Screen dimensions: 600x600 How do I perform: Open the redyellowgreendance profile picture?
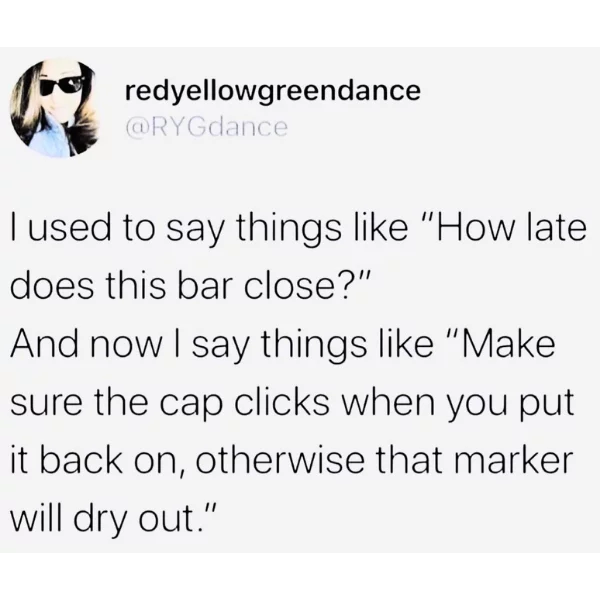(54, 108)
